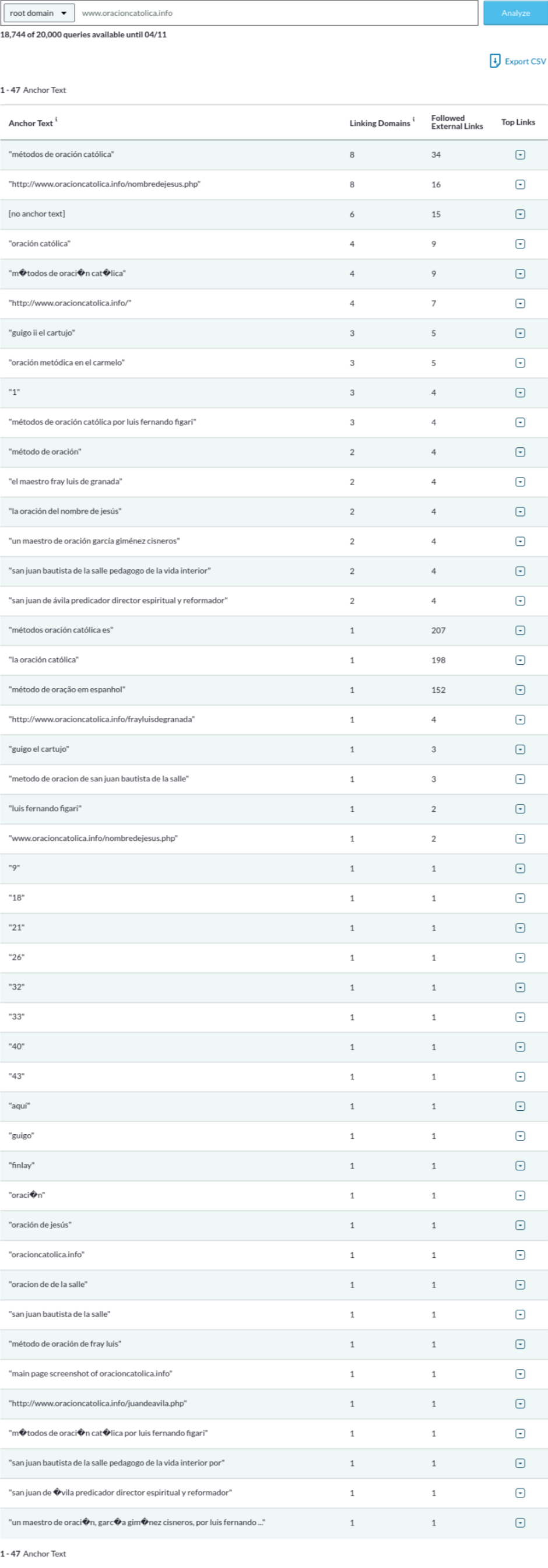
Task: Sort by Anchor Text column header
Action: 30,124
